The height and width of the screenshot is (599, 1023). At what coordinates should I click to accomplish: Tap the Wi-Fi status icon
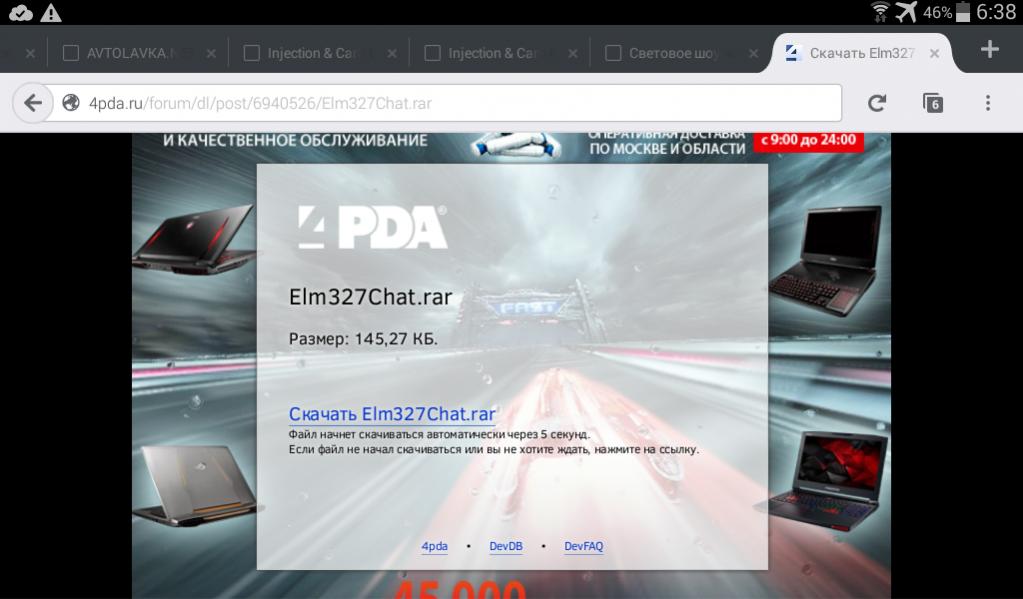click(881, 12)
